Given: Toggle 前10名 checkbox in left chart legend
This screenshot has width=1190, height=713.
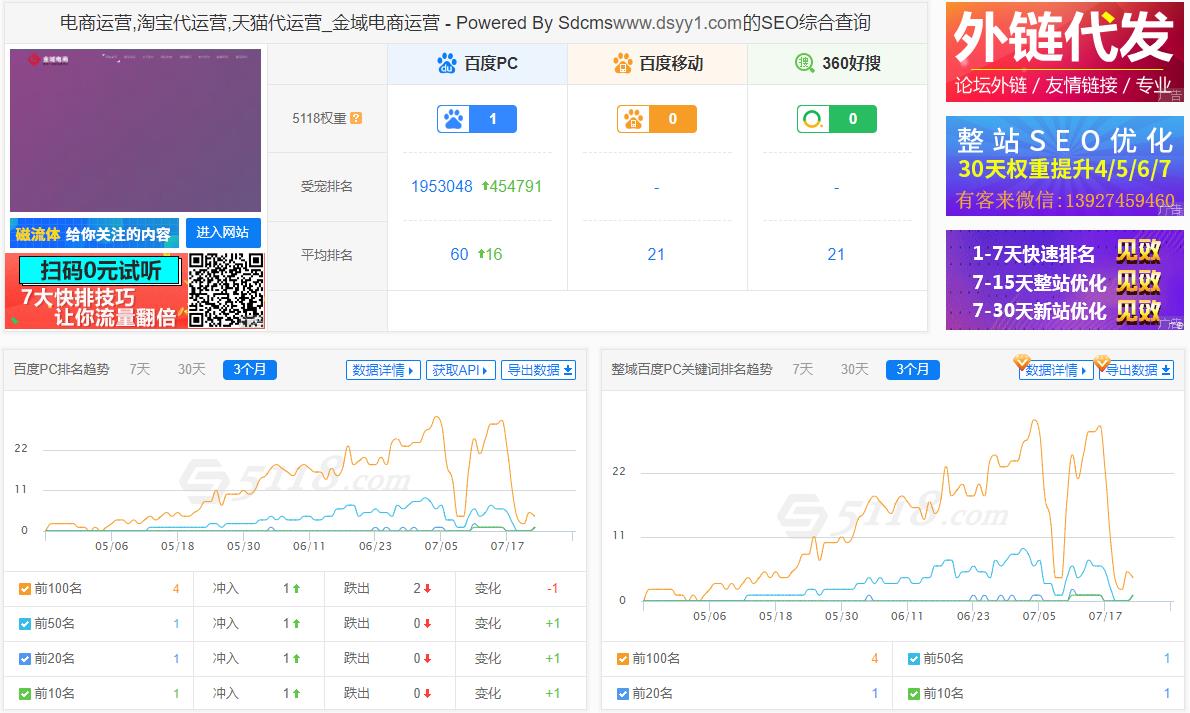Looking at the screenshot, I should click(25, 693).
